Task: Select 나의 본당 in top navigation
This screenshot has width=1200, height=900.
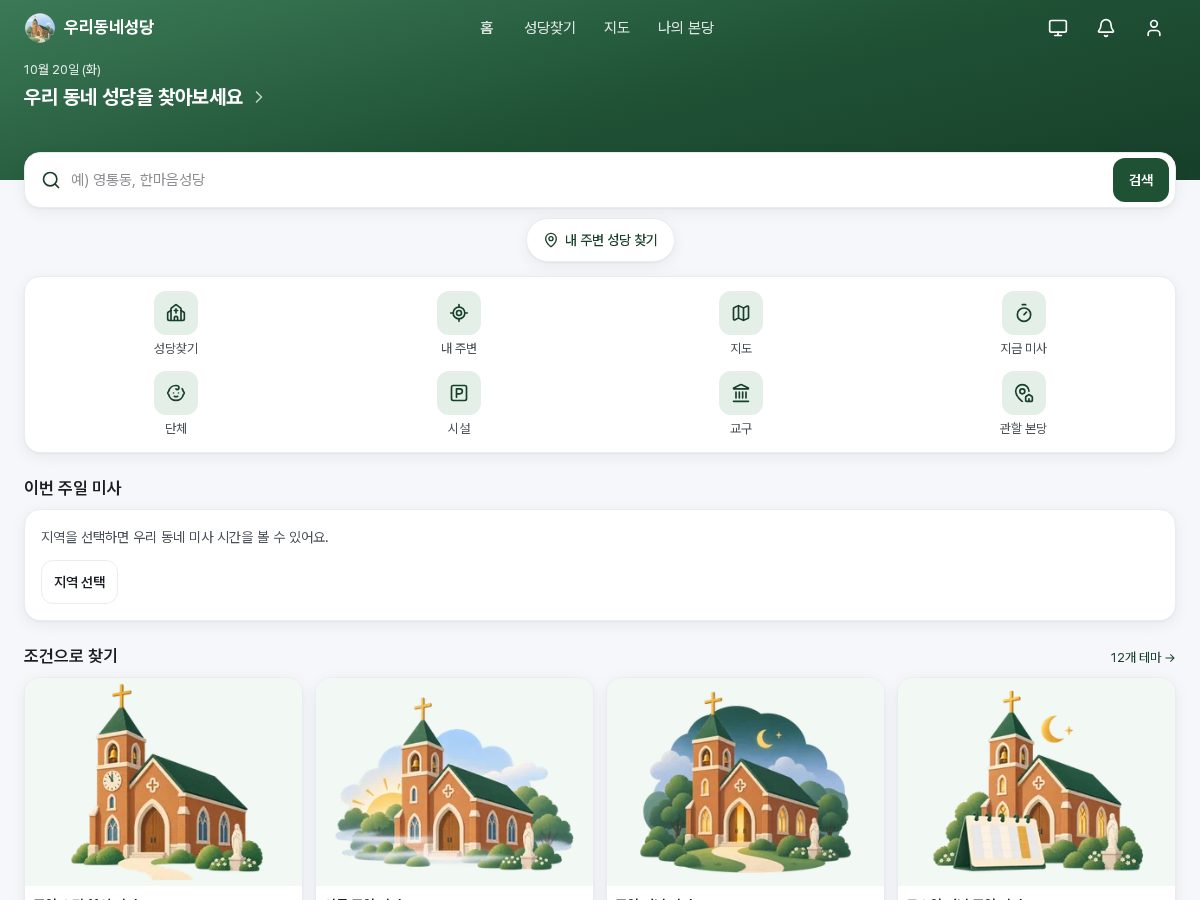Action: 686,28
